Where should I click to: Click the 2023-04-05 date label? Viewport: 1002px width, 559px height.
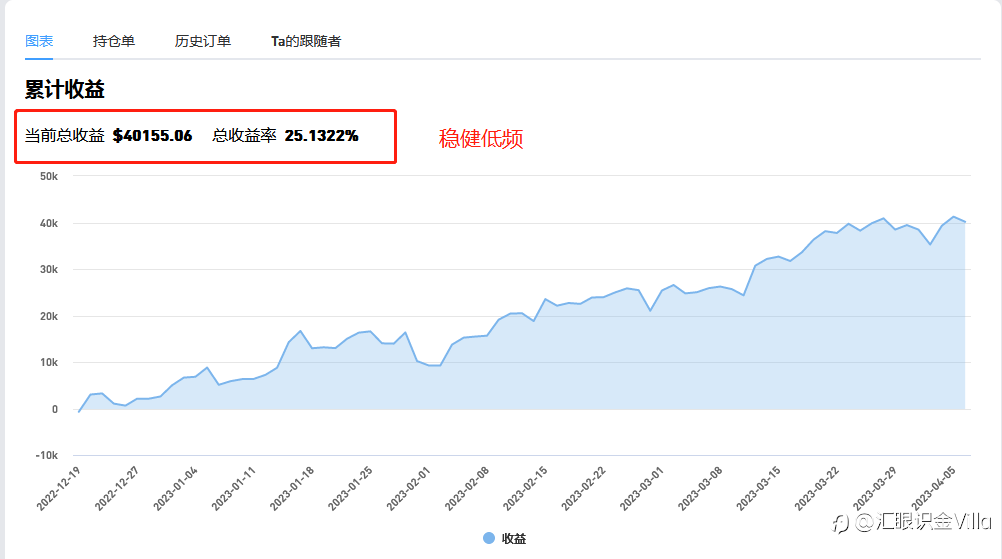[933, 489]
